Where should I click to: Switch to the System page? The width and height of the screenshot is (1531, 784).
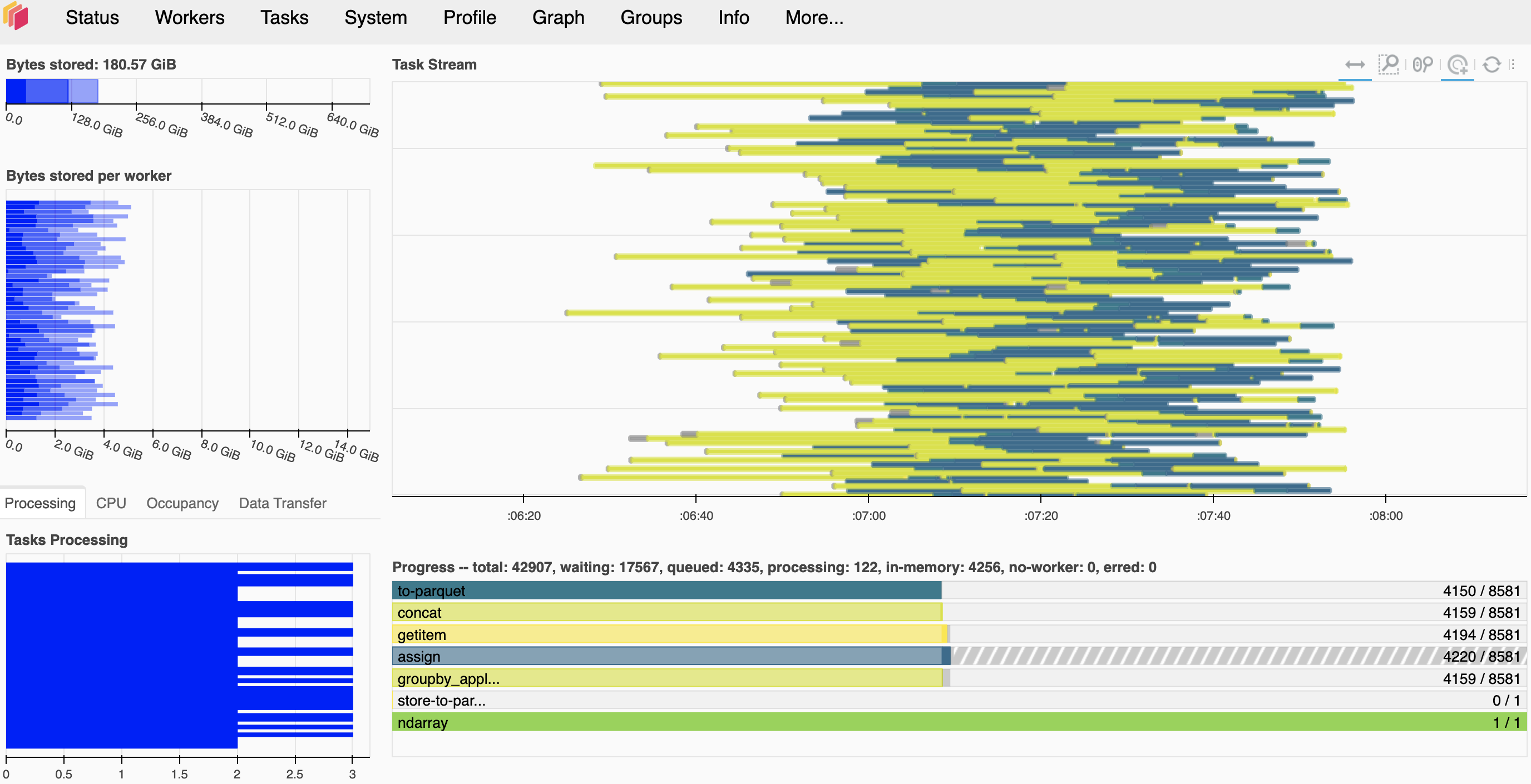[376, 18]
